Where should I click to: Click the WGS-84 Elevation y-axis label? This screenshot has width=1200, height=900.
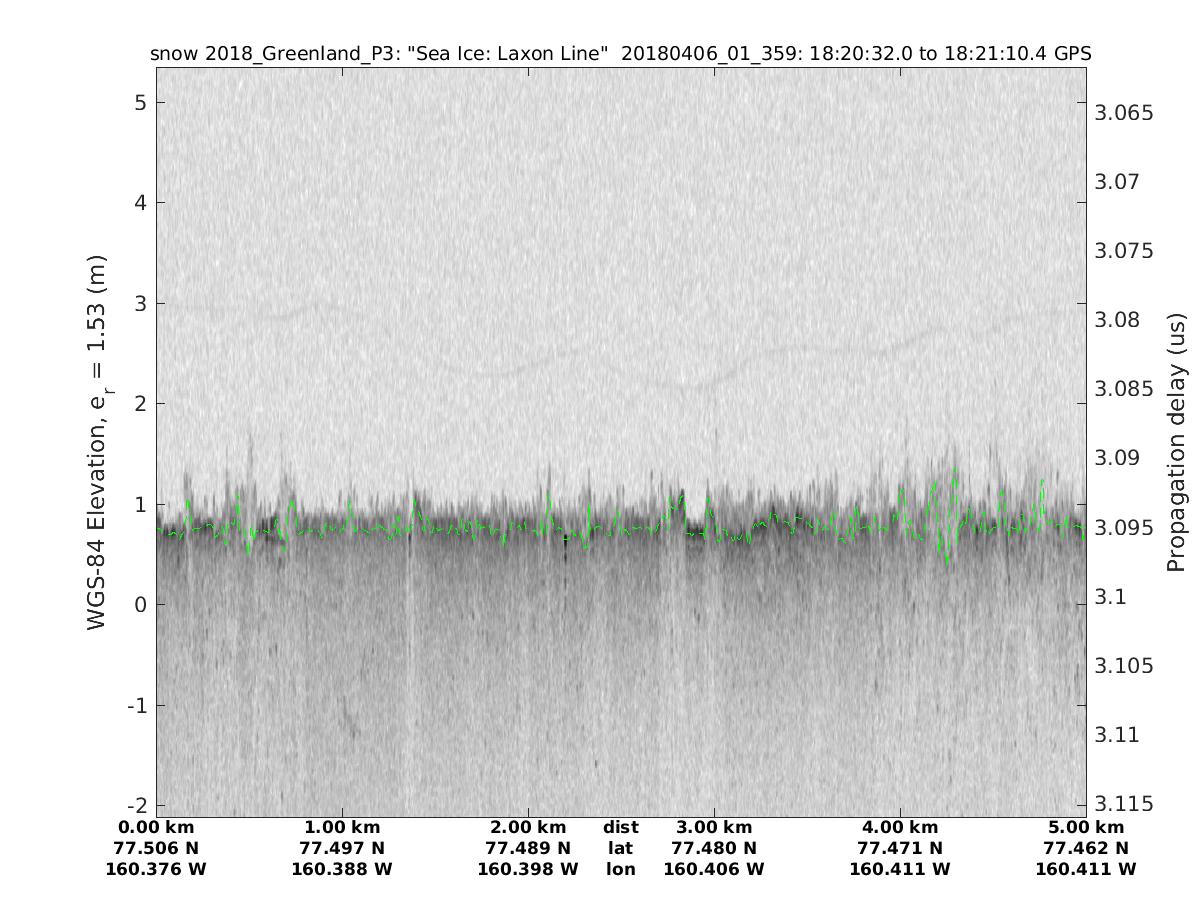[x=97, y=442]
